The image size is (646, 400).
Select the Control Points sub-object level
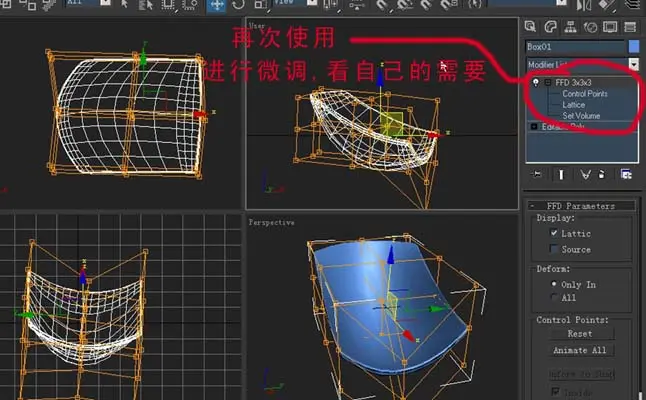(x=585, y=94)
